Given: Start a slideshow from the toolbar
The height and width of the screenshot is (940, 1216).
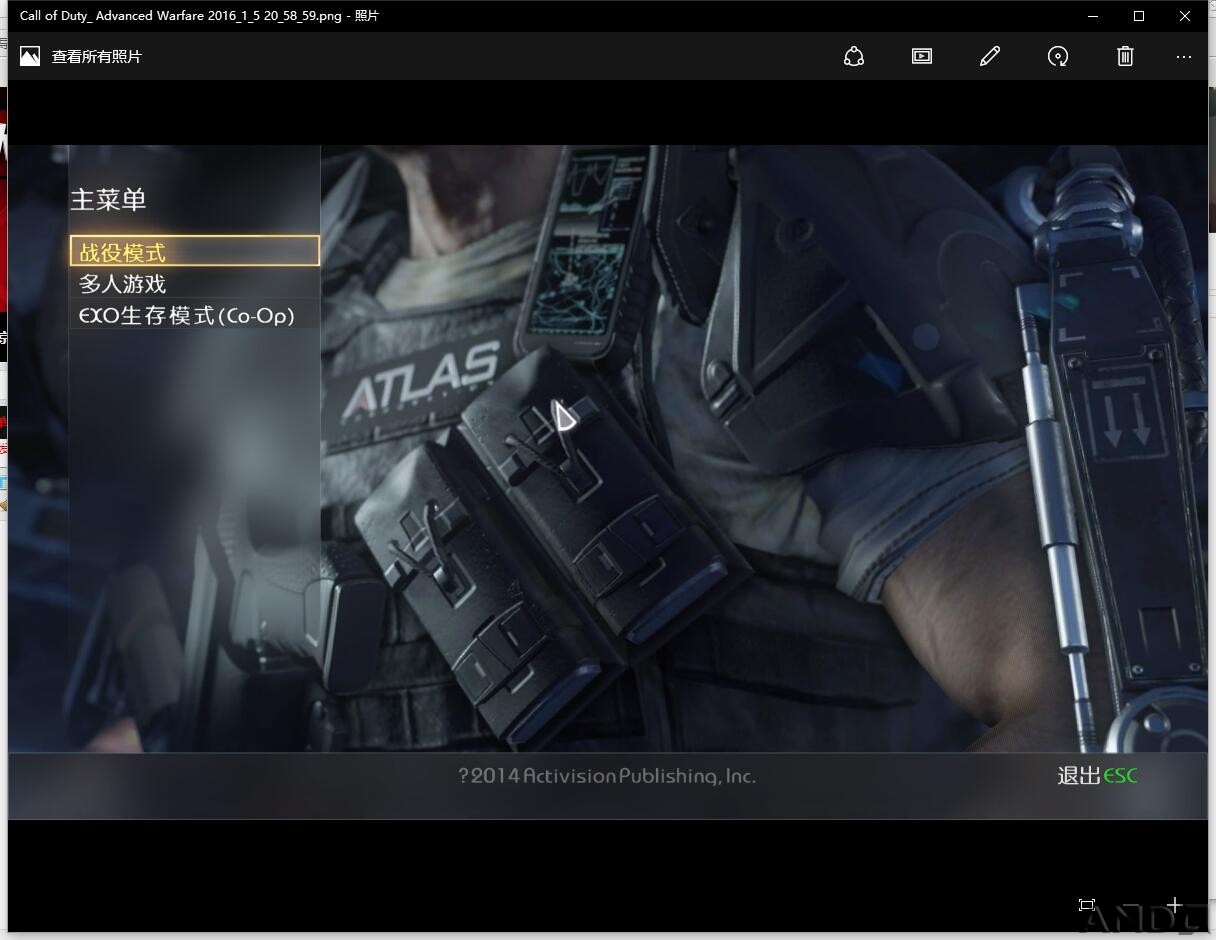Looking at the screenshot, I should (922, 56).
